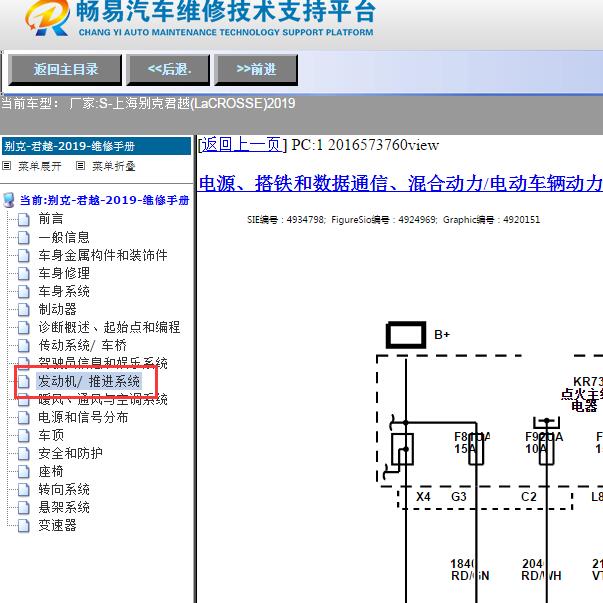This screenshot has width=603, height=603.
Task: Go forward with the >>前进 button
Action: point(256,70)
